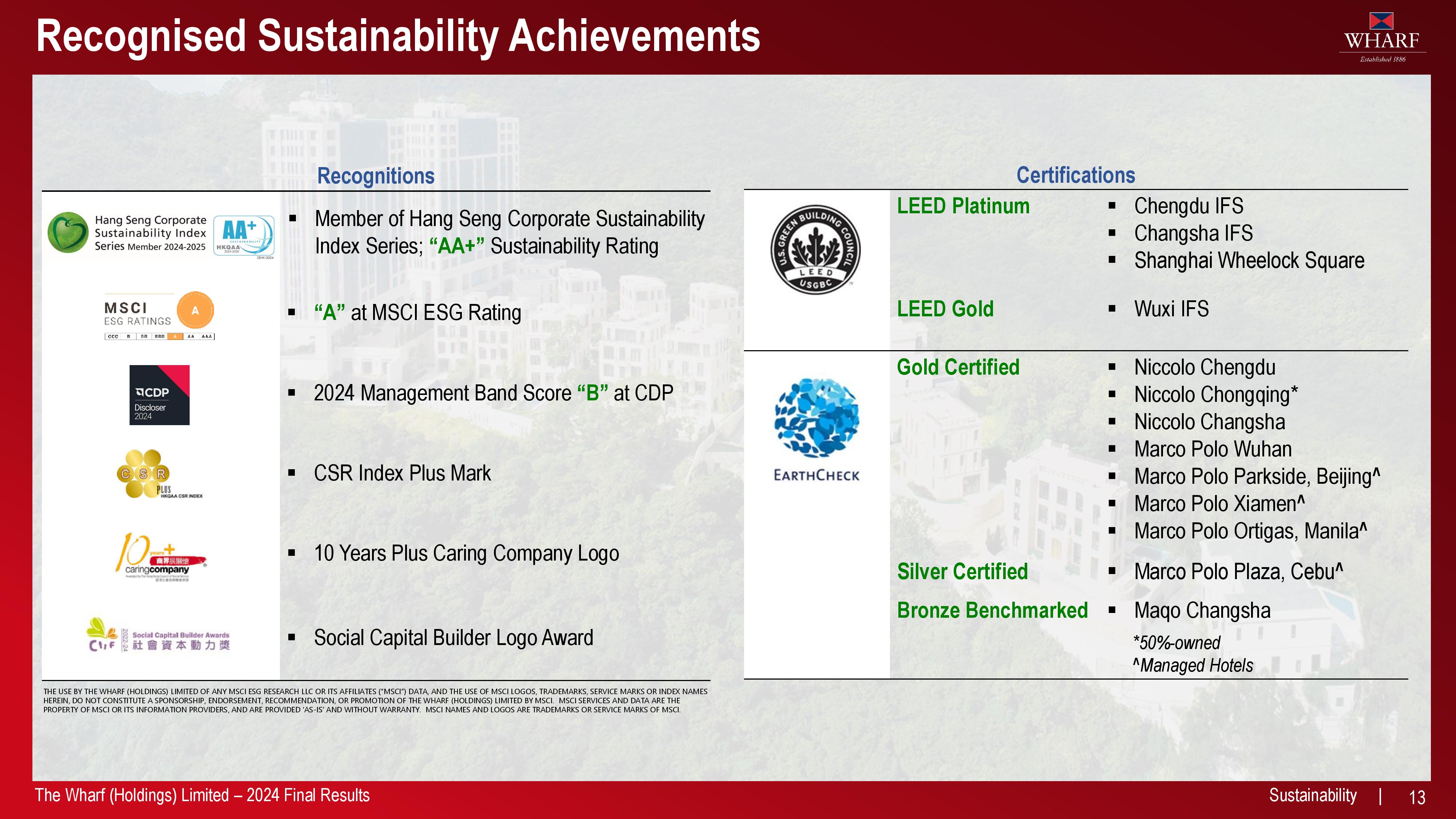
Task: Click the LEED Platinum label
Action: (x=963, y=206)
